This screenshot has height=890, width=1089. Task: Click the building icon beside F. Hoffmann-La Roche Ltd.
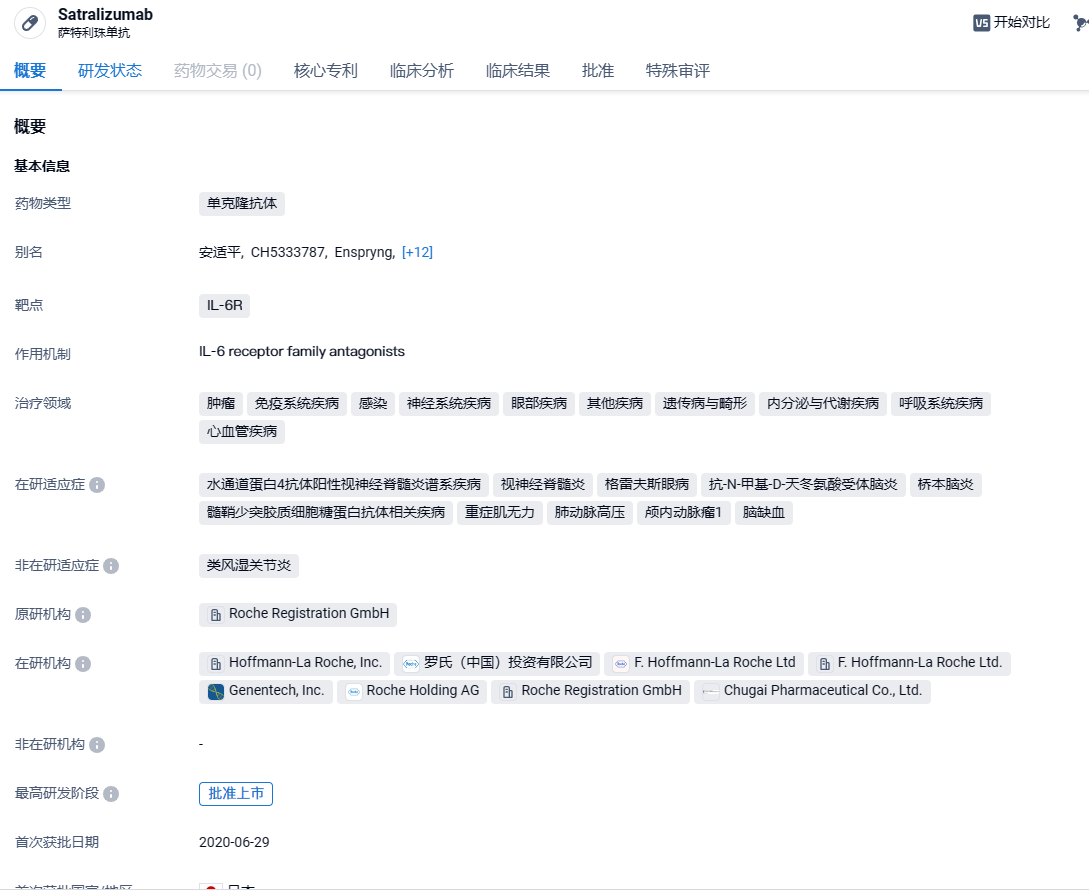824,664
